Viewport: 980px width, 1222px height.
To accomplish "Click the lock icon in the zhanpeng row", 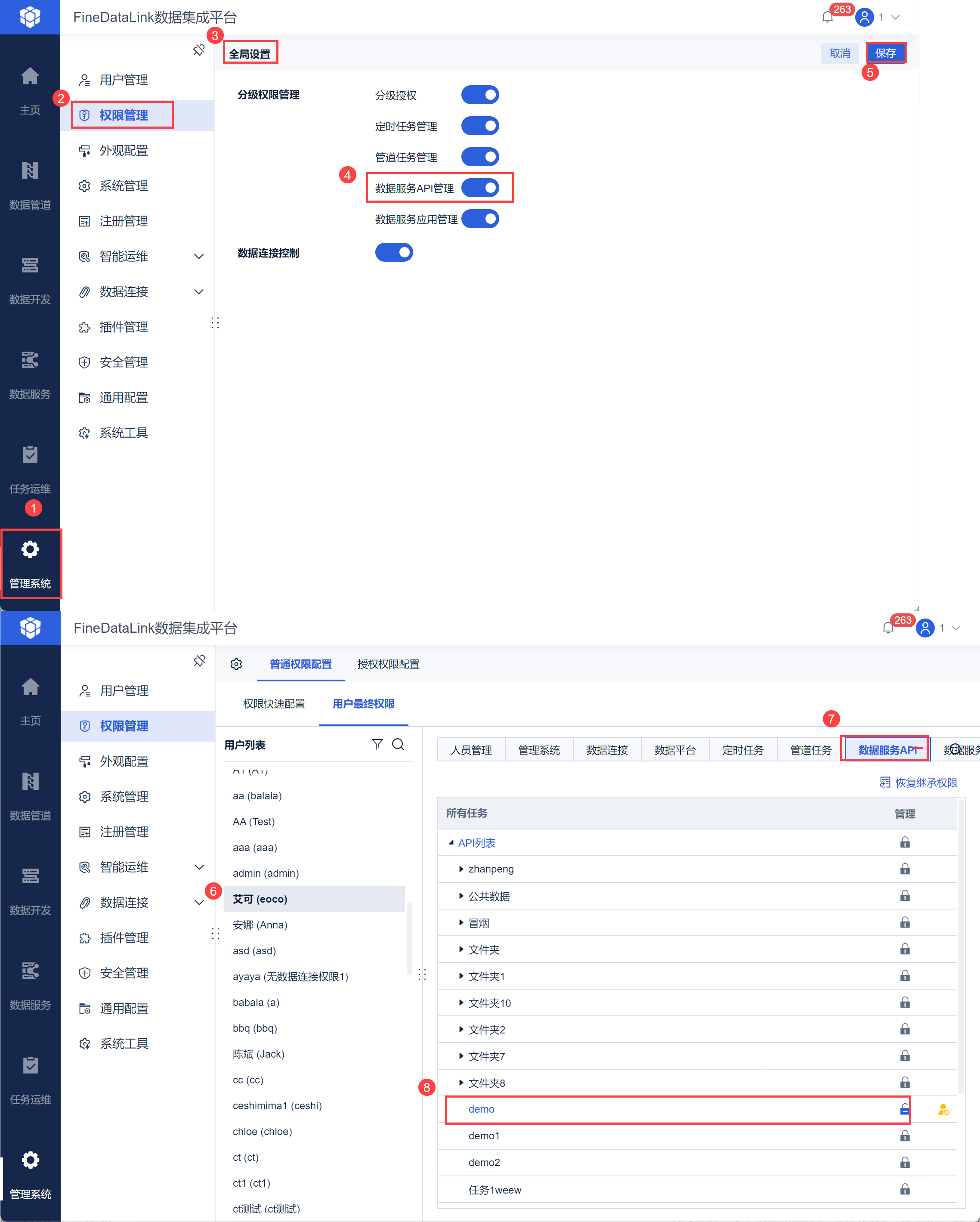I will (x=905, y=869).
